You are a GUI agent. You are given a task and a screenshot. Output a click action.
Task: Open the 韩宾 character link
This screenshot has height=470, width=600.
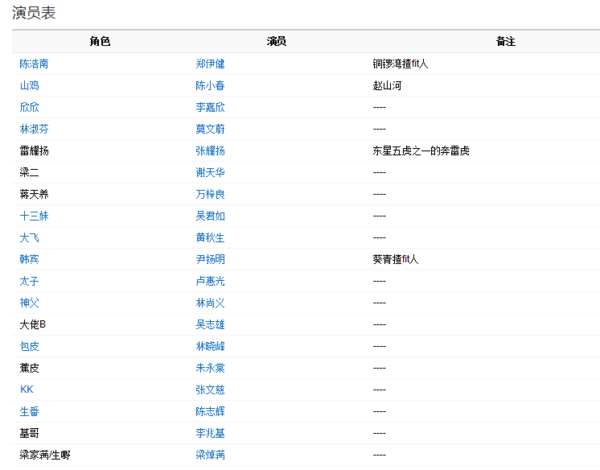(29, 259)
